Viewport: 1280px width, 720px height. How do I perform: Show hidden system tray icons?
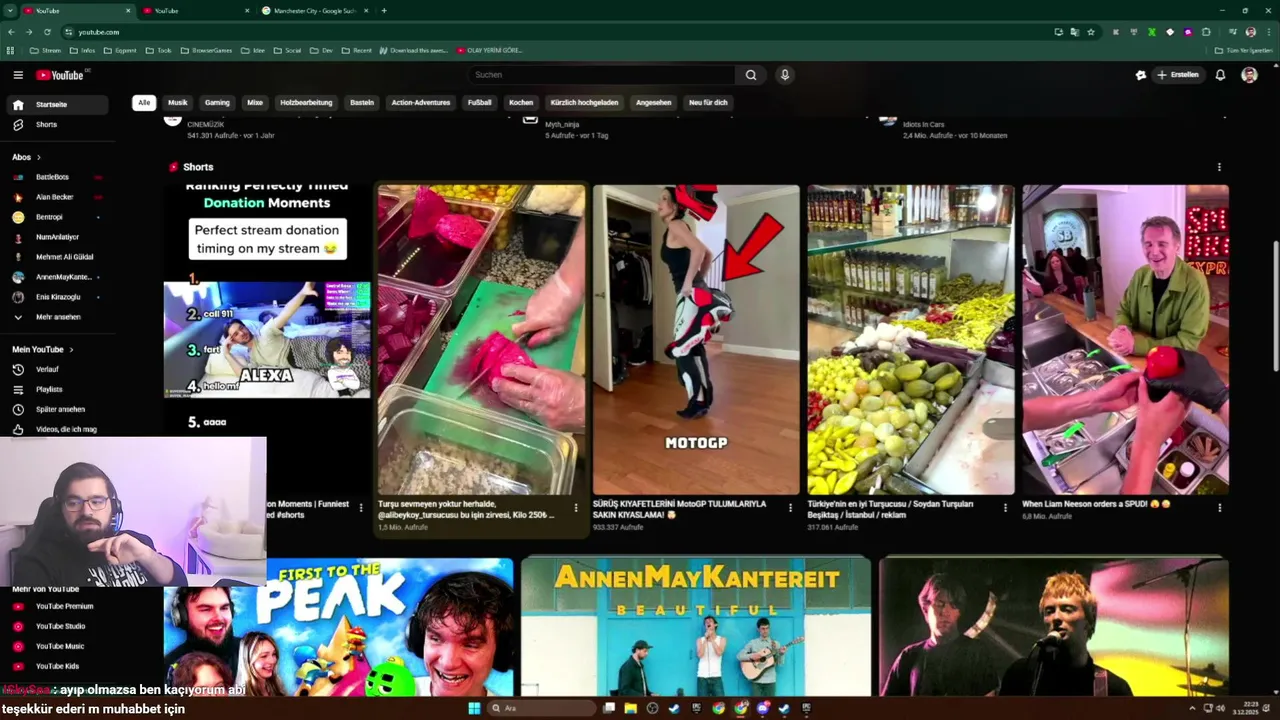pos(1194,708)
